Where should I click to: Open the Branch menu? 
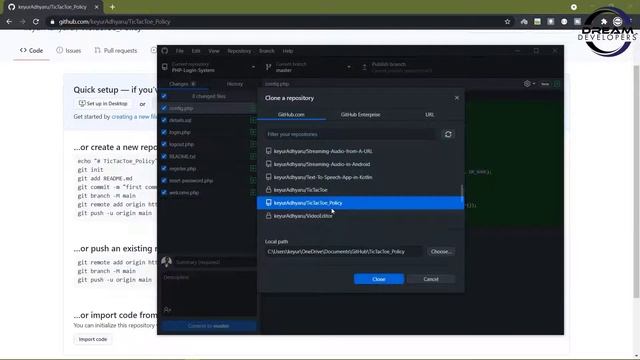coord(267,51)
